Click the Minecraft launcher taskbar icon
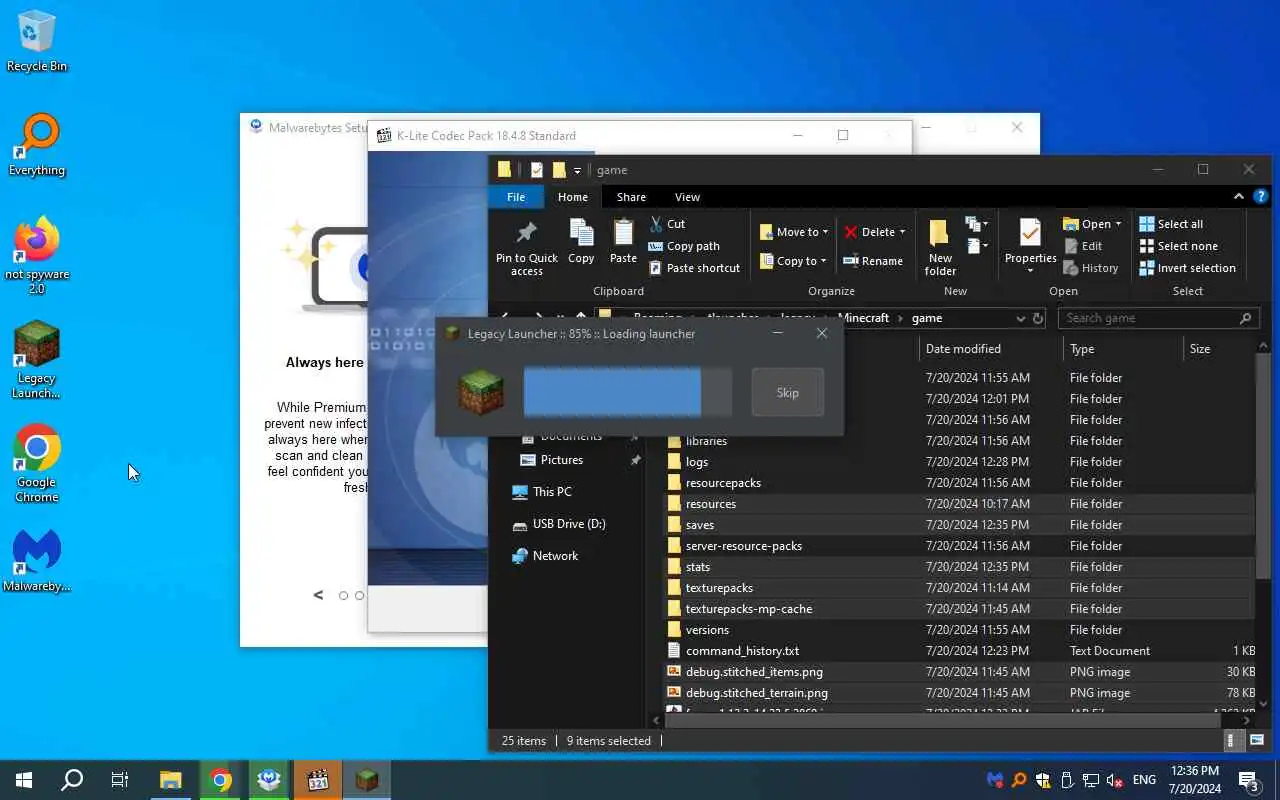Screen dimensions: 1280x800 click(367, 780)
